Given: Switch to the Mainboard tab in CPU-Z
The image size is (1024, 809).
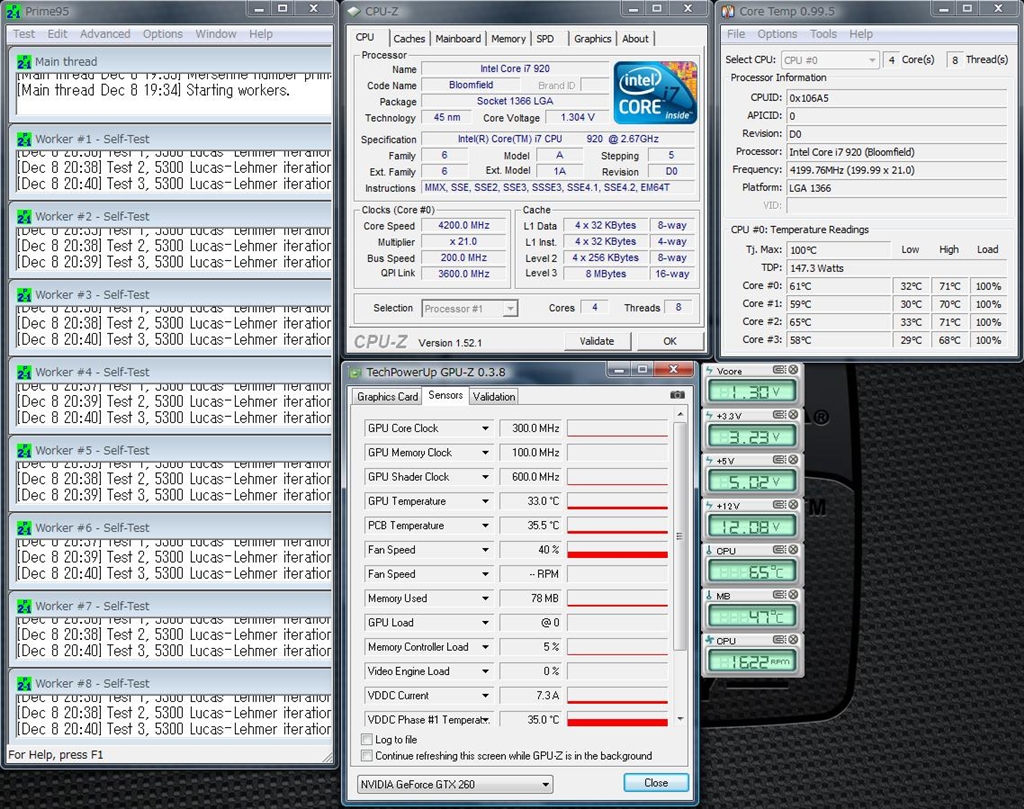Looking at the screenshot, I should click(x=458, y=39).
